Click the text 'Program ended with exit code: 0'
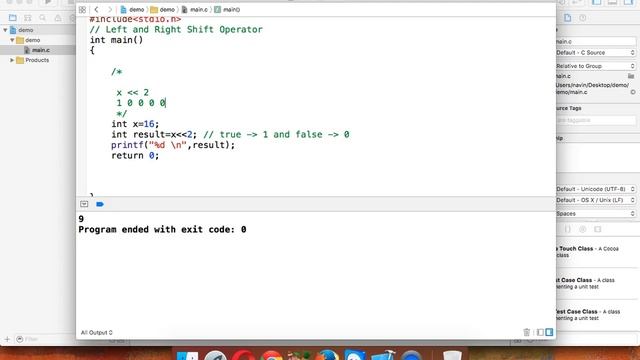The width and height of the screenshot is (640, 360). tap(162, 229)
